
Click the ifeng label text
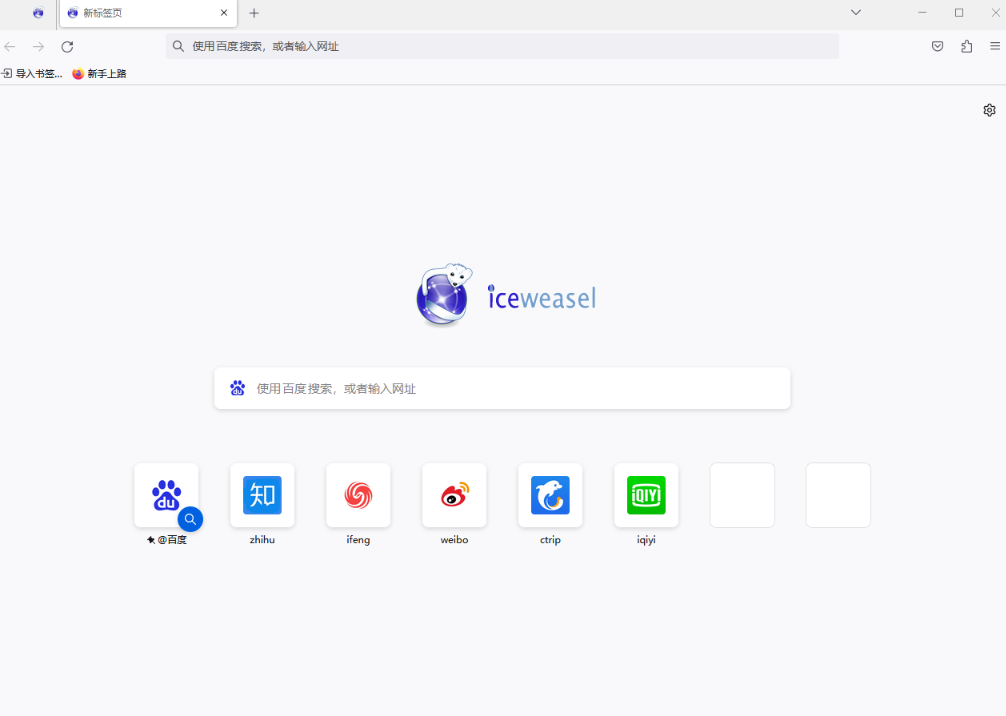pos(358,540)
